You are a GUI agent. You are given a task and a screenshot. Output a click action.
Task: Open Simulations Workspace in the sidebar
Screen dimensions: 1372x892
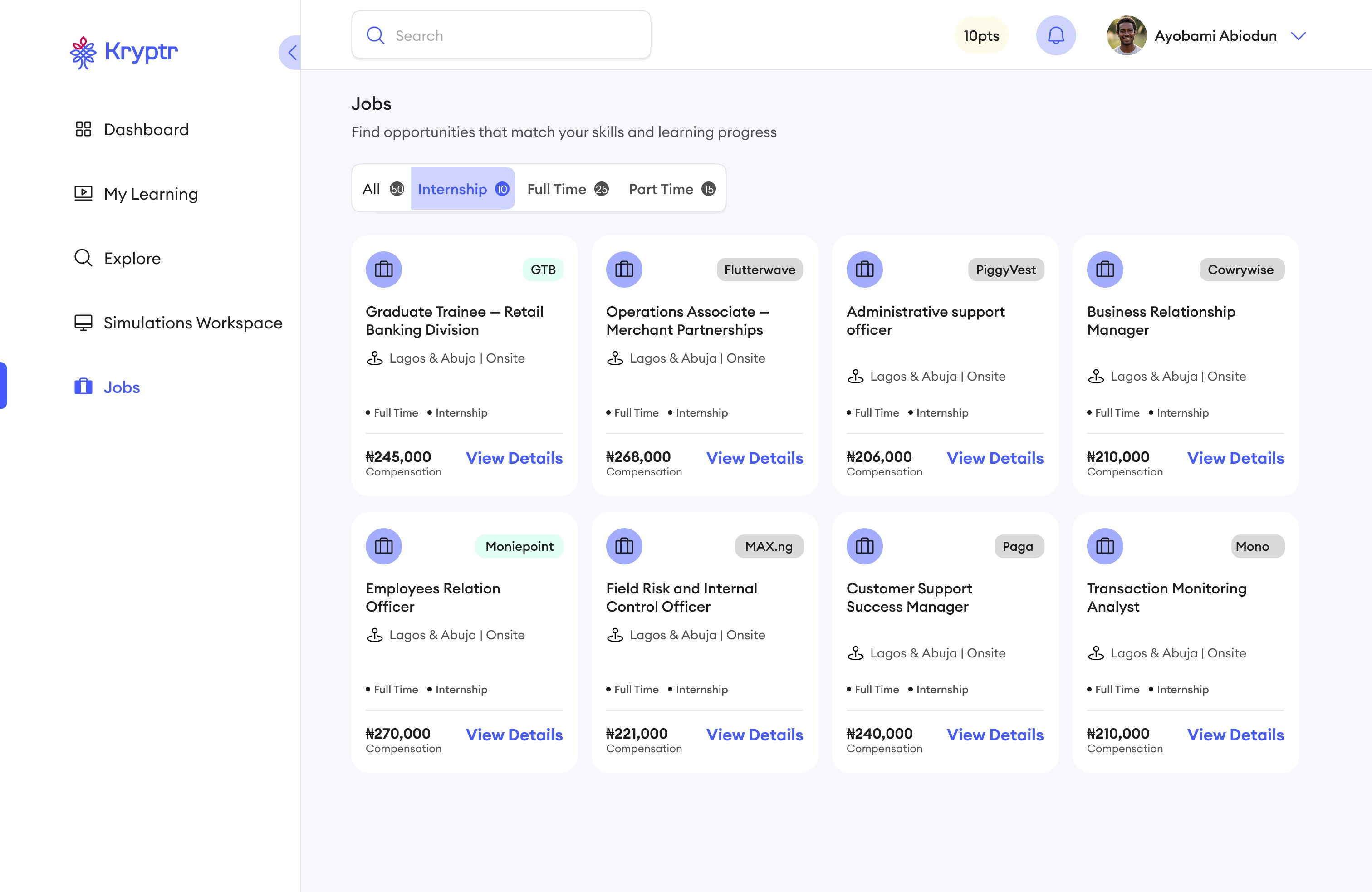(178, 322)
